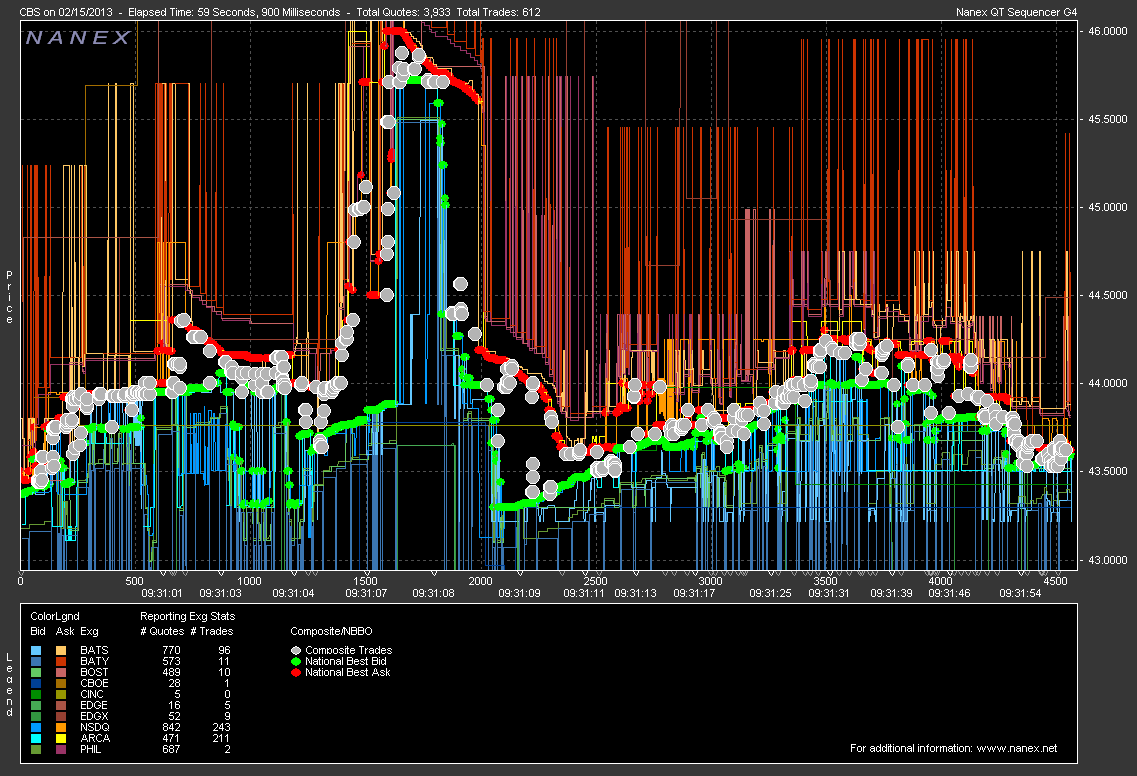Click NSDQ trade count 243
1137x776 pixels.
tap(221, 727)
